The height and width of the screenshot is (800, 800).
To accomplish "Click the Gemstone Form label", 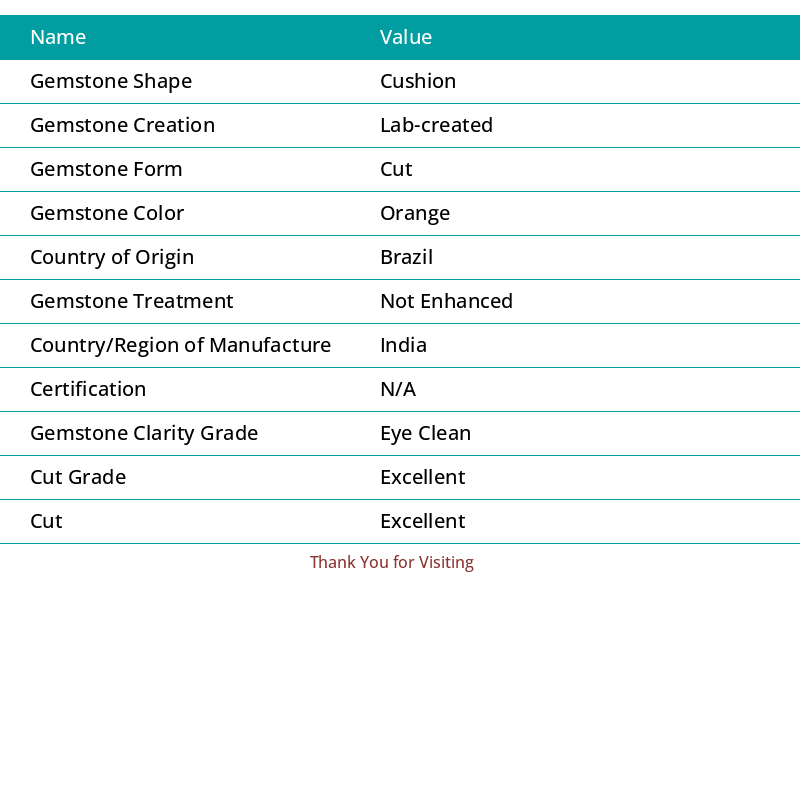I will point(106,169).
